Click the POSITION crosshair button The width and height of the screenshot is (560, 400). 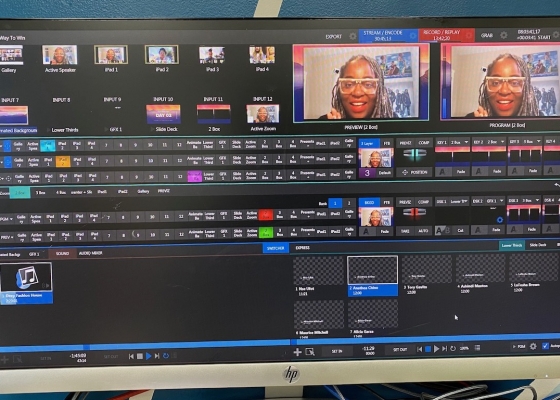tap(414, 172)
